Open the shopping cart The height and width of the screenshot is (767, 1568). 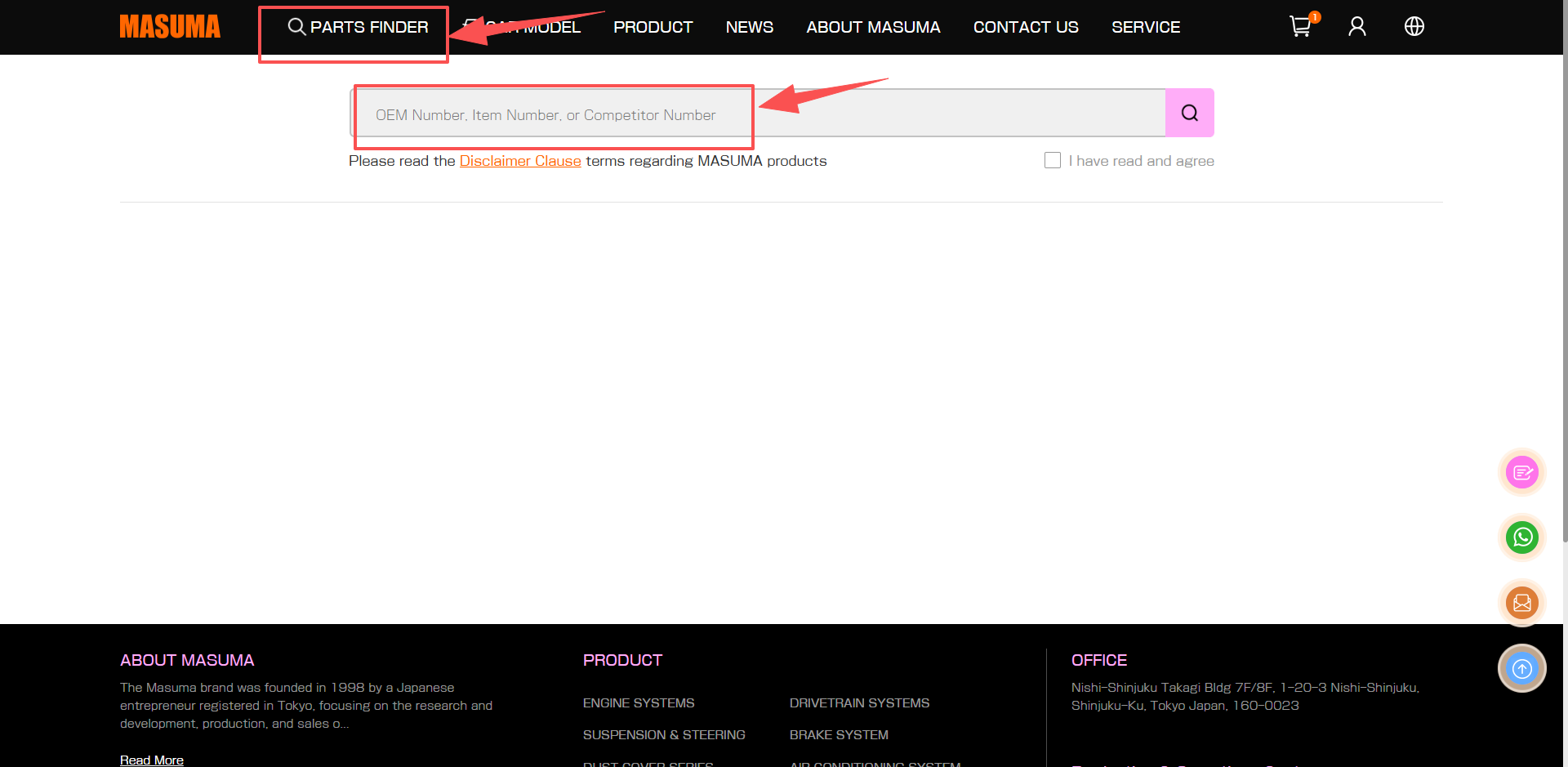click(1301, 26)
